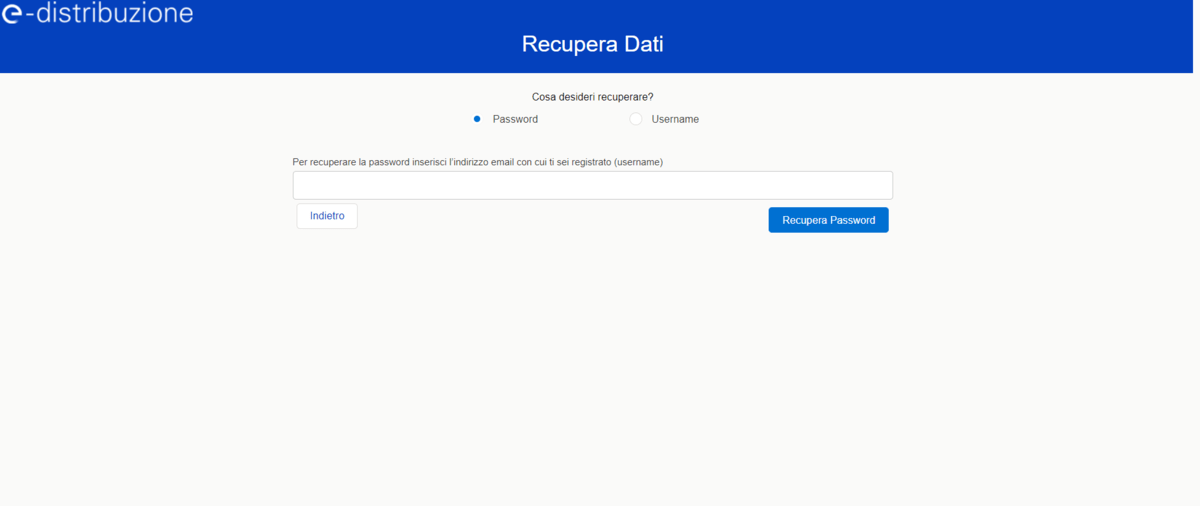Click the "distribuzione" wordmark in the header
This screenshot has width=1200, height=506.
(114, 13)
